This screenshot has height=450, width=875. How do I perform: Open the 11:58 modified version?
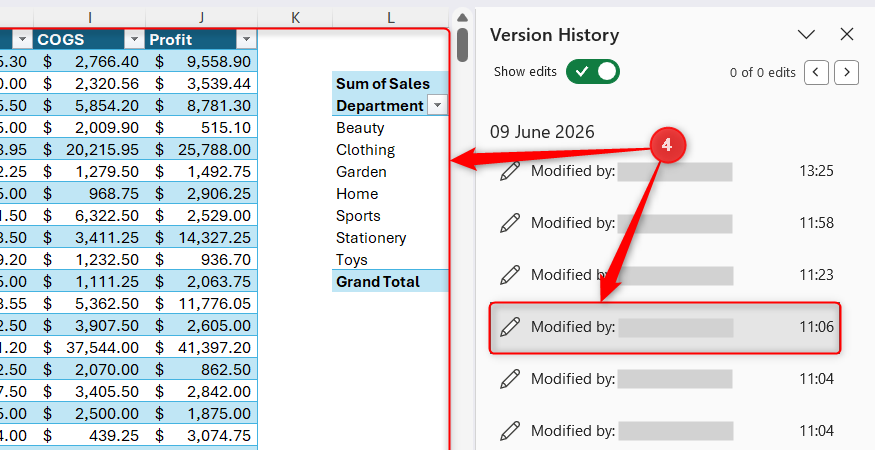pyautogui.click(x=665, y=223)
